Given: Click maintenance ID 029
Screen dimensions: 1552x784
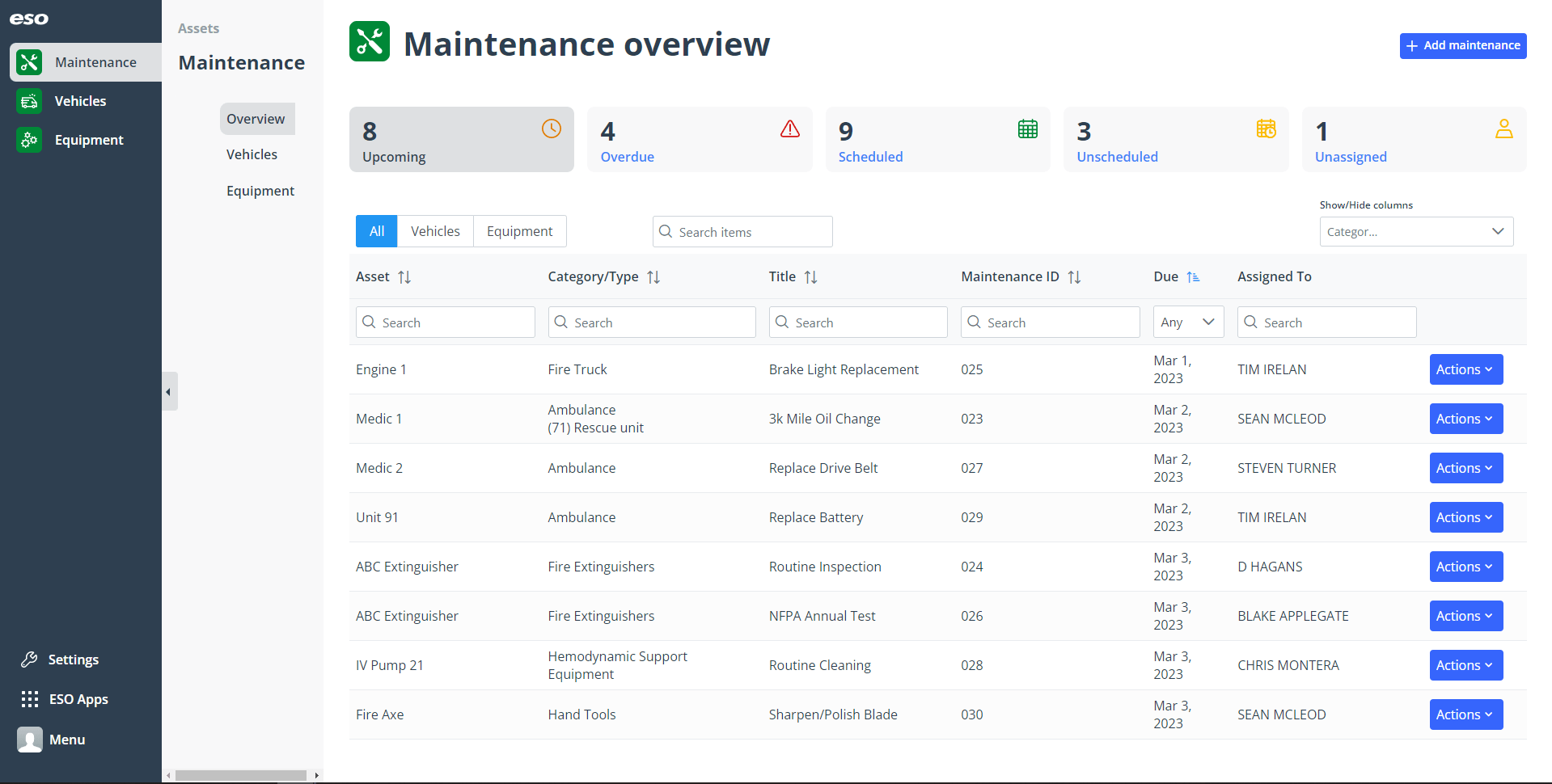Looking at the screenshot, I should coord(972,517).
